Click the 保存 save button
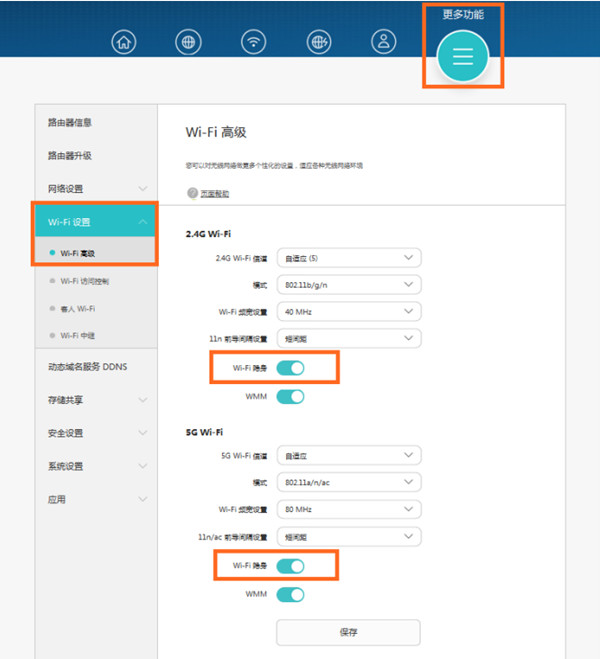Image resolution: width=600 pixels, height=659 pixels. (348, 632)
